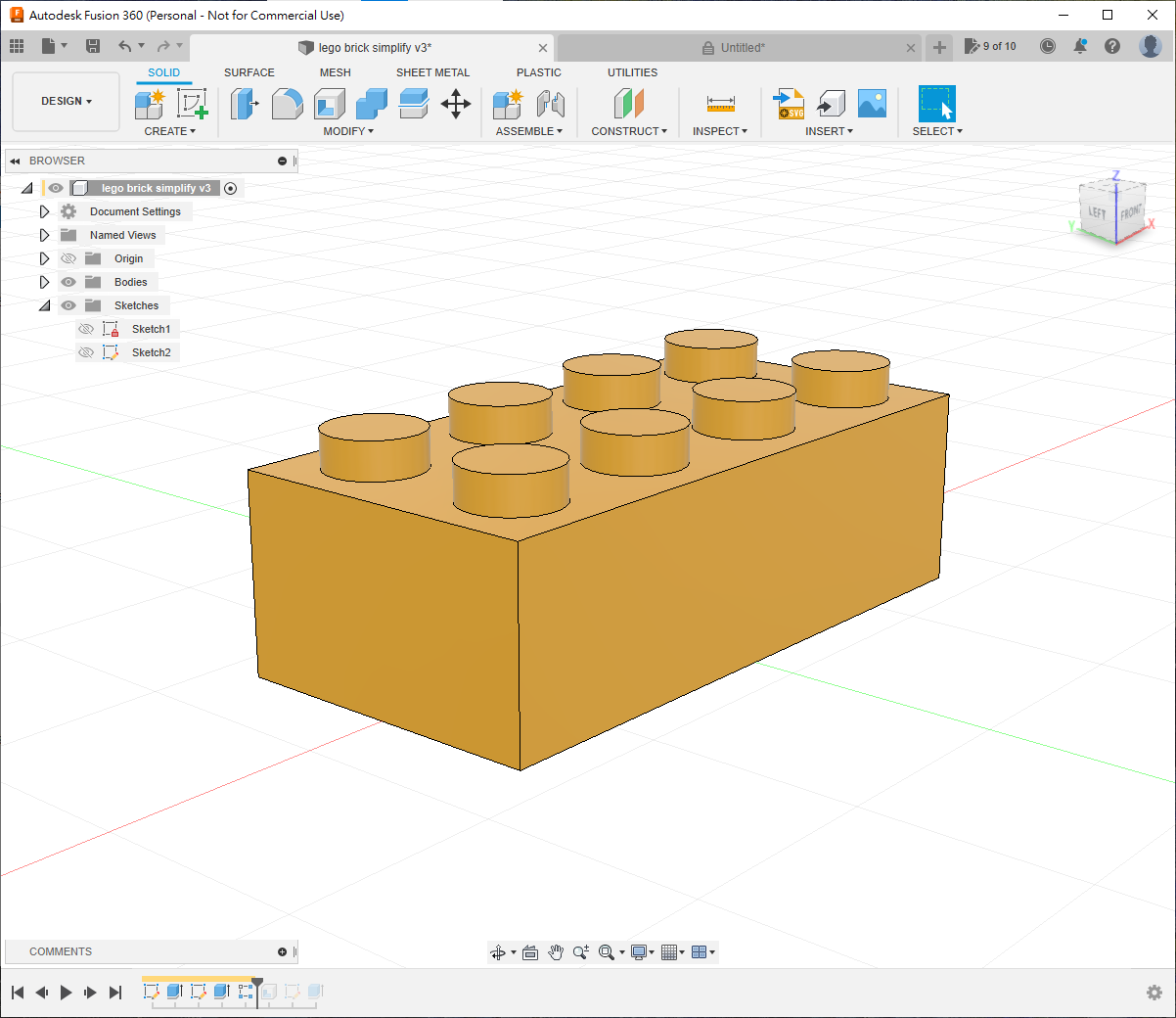The image size is (1176, 1018).
Task: Click the Move/Copy arrows icon
Action: 456,104
